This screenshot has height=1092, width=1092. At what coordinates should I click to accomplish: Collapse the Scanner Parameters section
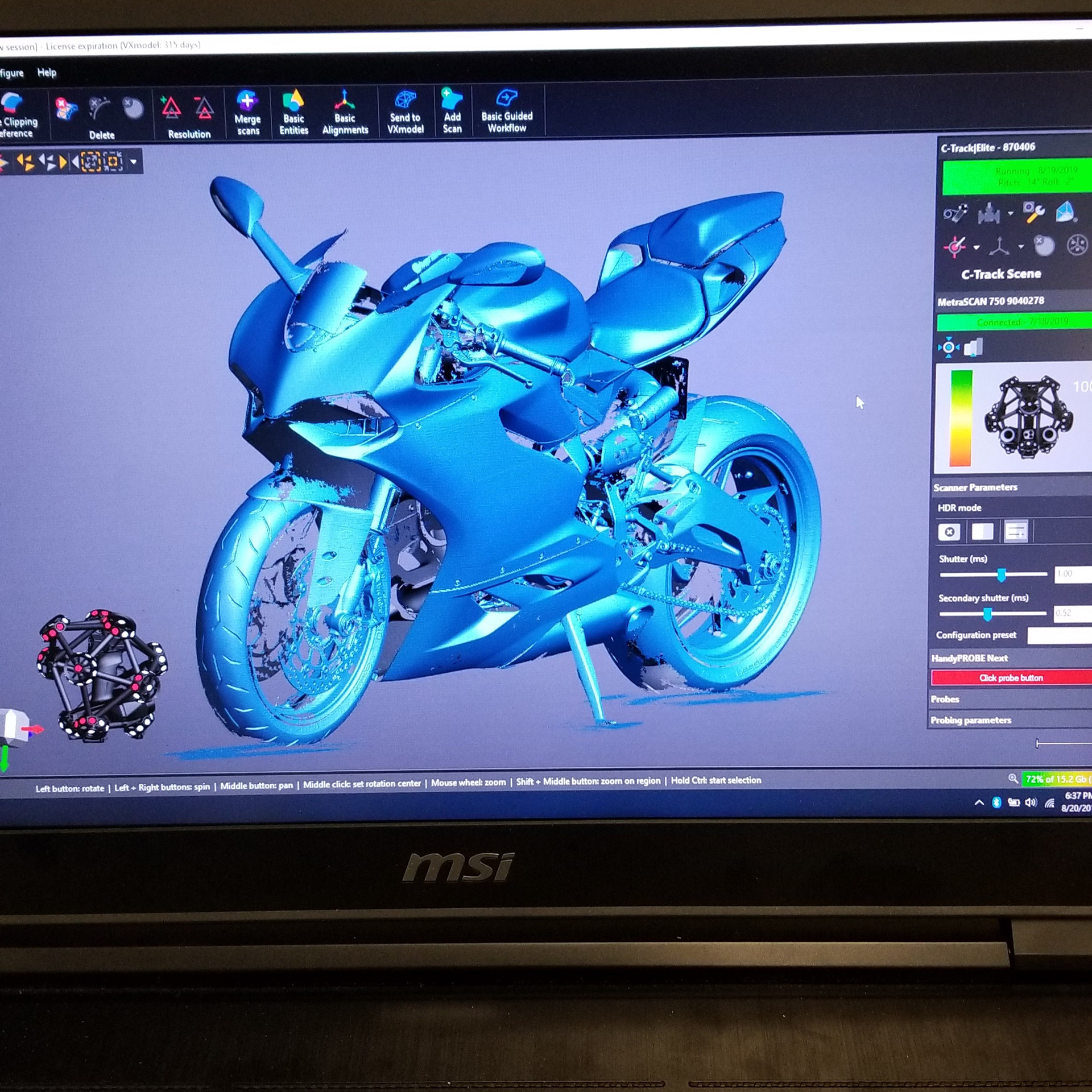1012,487
